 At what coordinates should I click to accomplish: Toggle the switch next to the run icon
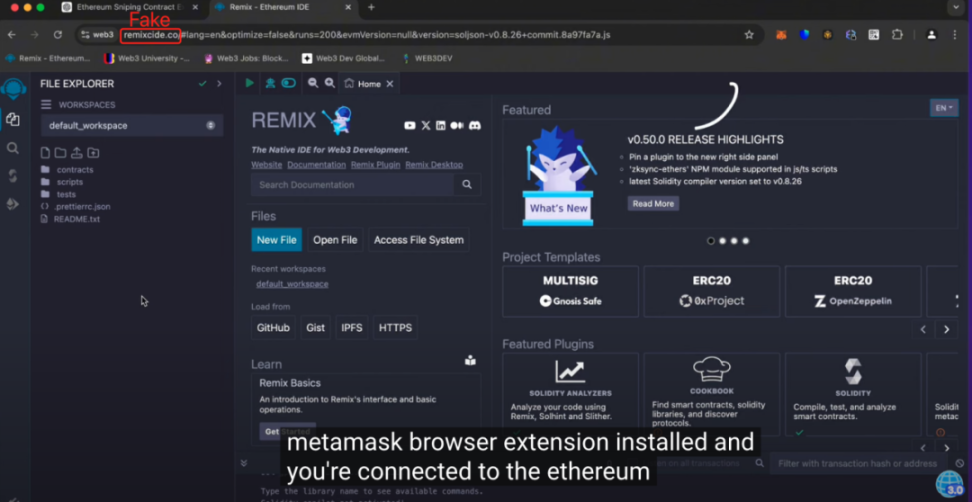[288, 83]
